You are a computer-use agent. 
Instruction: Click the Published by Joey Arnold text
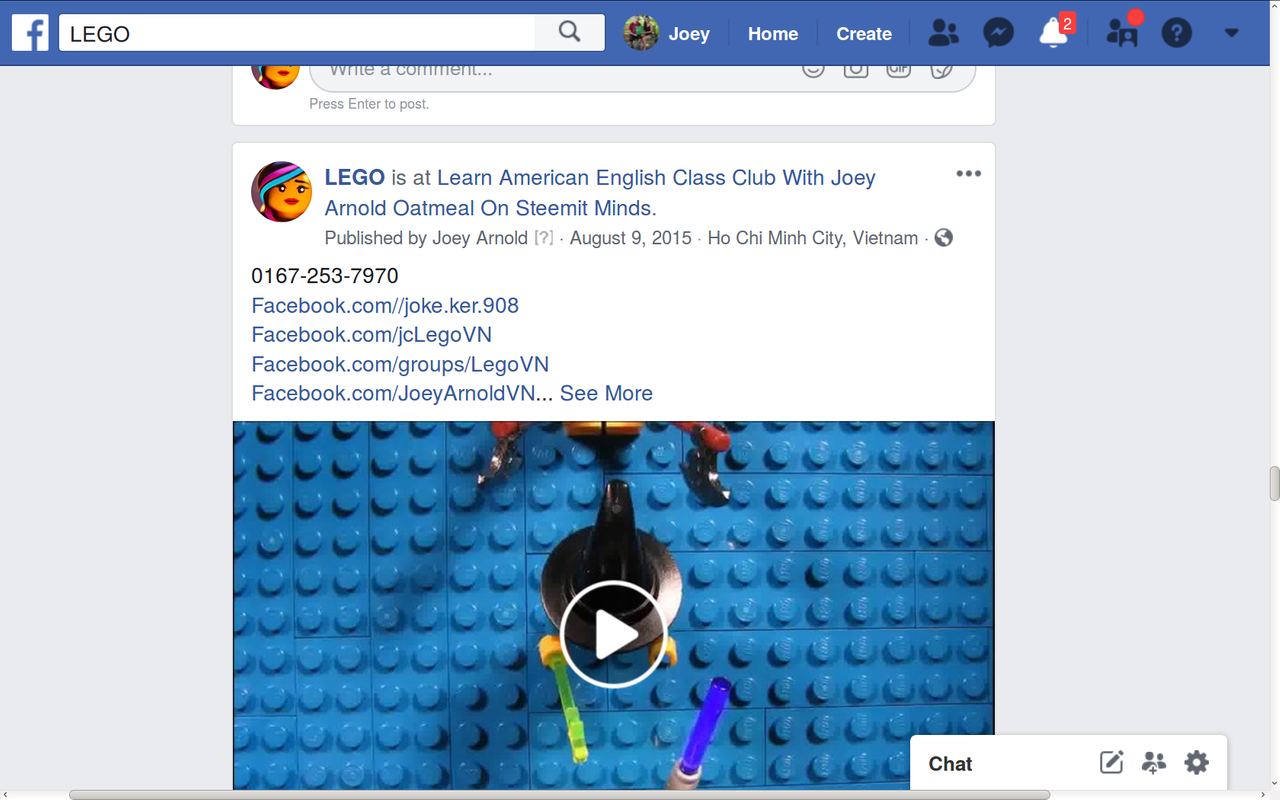[x=426, y=238]
